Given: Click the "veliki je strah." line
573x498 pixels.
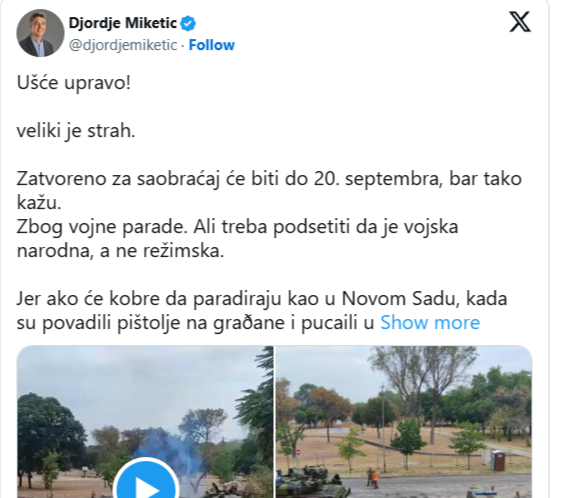Looking at the screenshot, I should coord(76,131).
